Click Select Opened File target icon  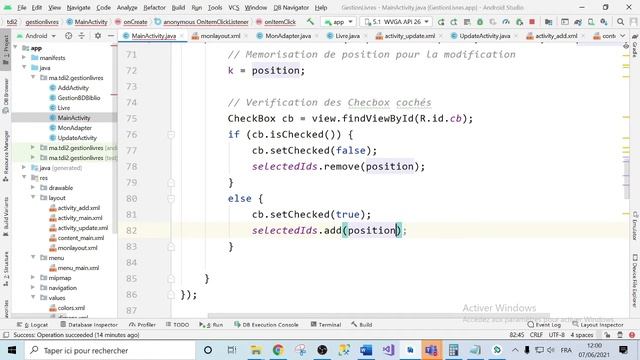69,36
